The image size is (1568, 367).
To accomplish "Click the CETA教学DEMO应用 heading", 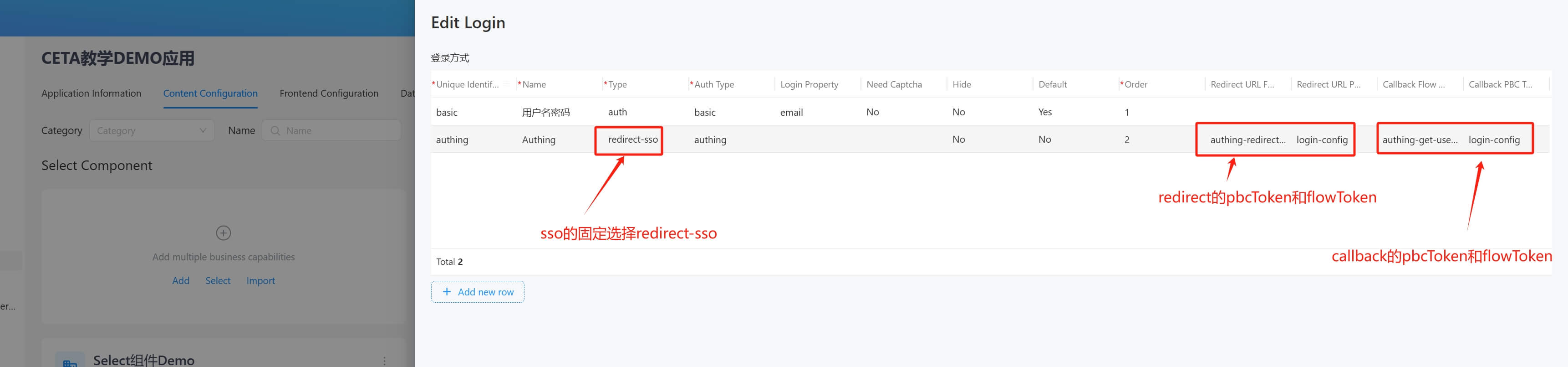I will click(118, 58).
